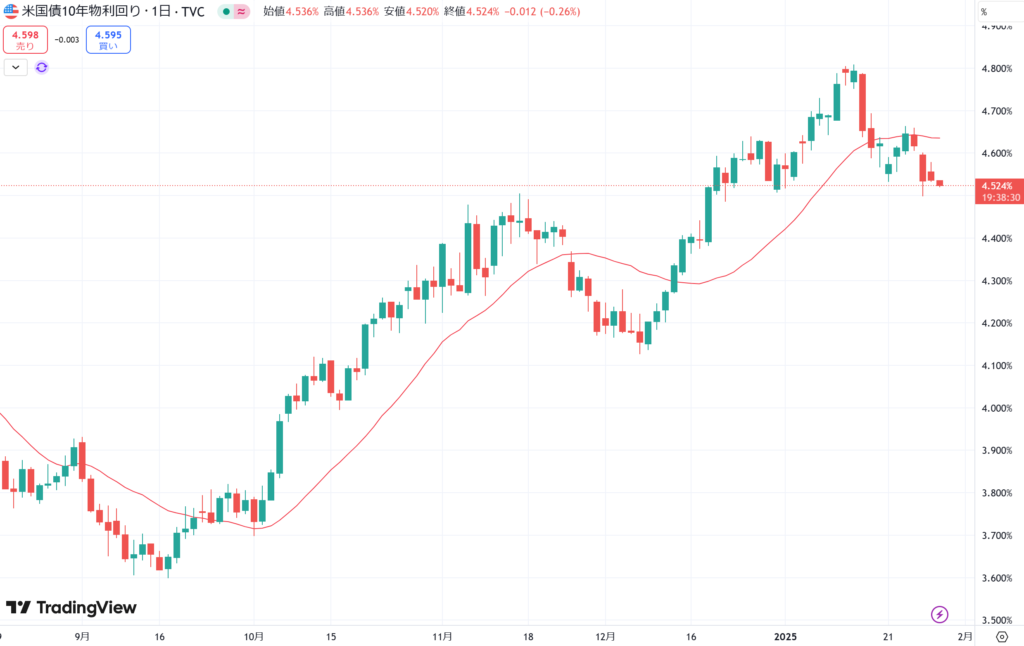Screen dimensions: 1024x646
Task: Expand the indicator legend chevron
Action: 15,67
